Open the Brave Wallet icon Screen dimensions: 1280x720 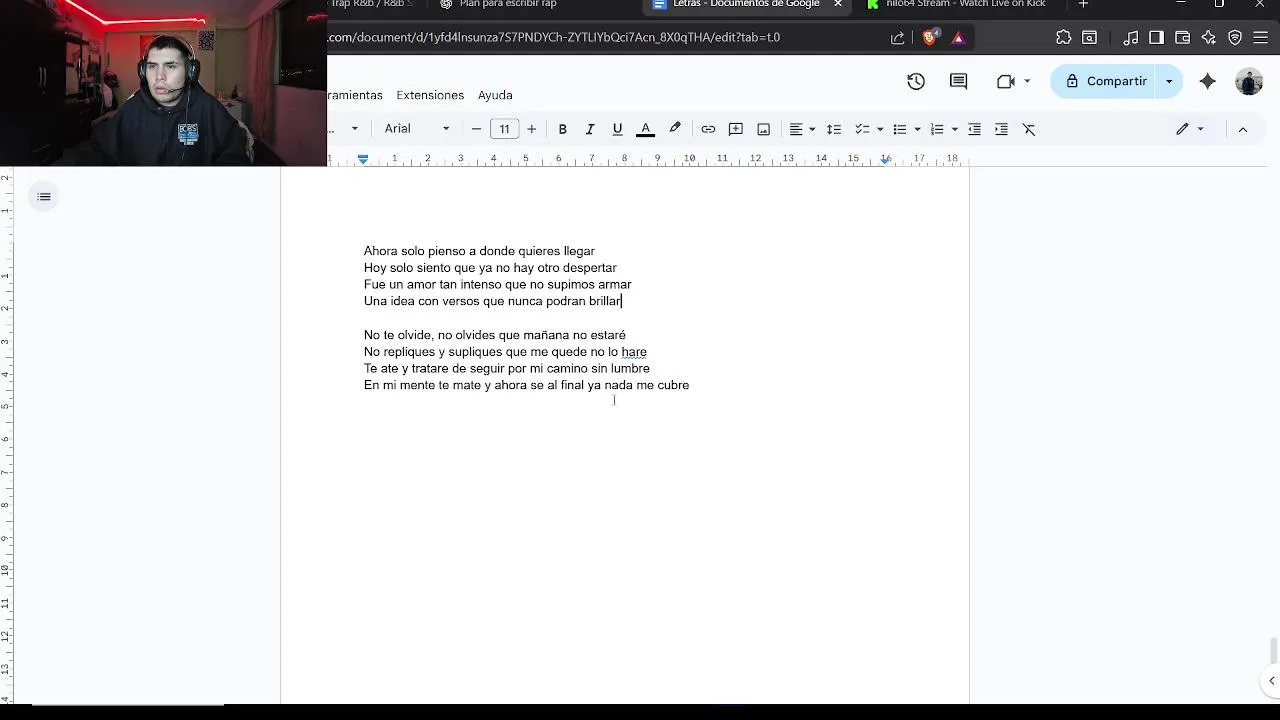pyautogui.click(x=1182, y=37)
